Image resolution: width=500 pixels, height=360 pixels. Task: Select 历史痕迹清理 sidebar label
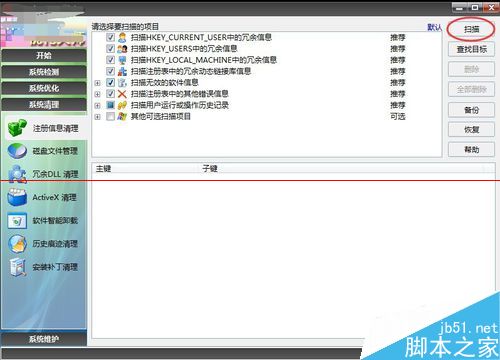click(x=55, y=244)
